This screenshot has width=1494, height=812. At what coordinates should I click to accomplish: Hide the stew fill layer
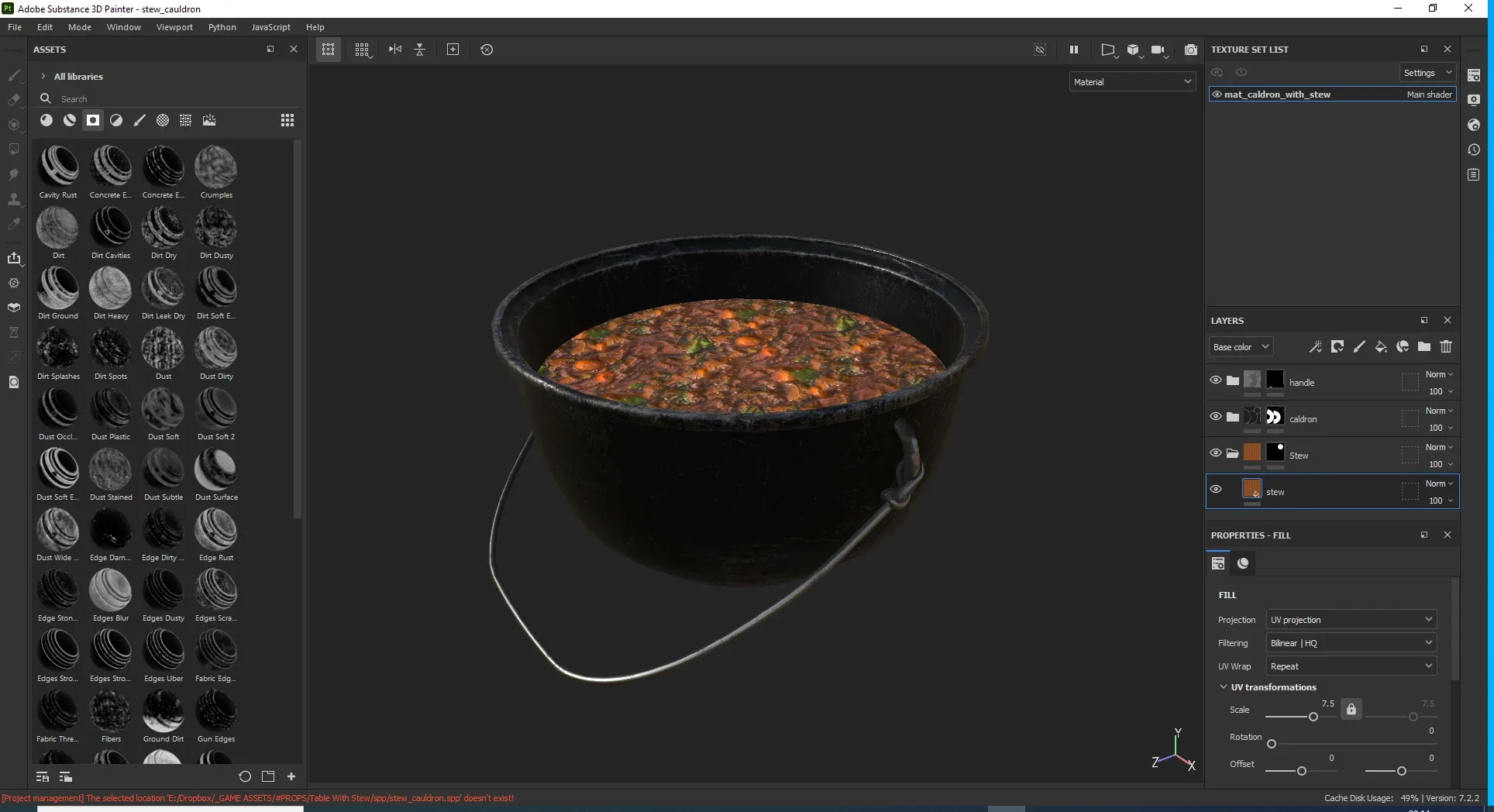tap(1216, 489)
